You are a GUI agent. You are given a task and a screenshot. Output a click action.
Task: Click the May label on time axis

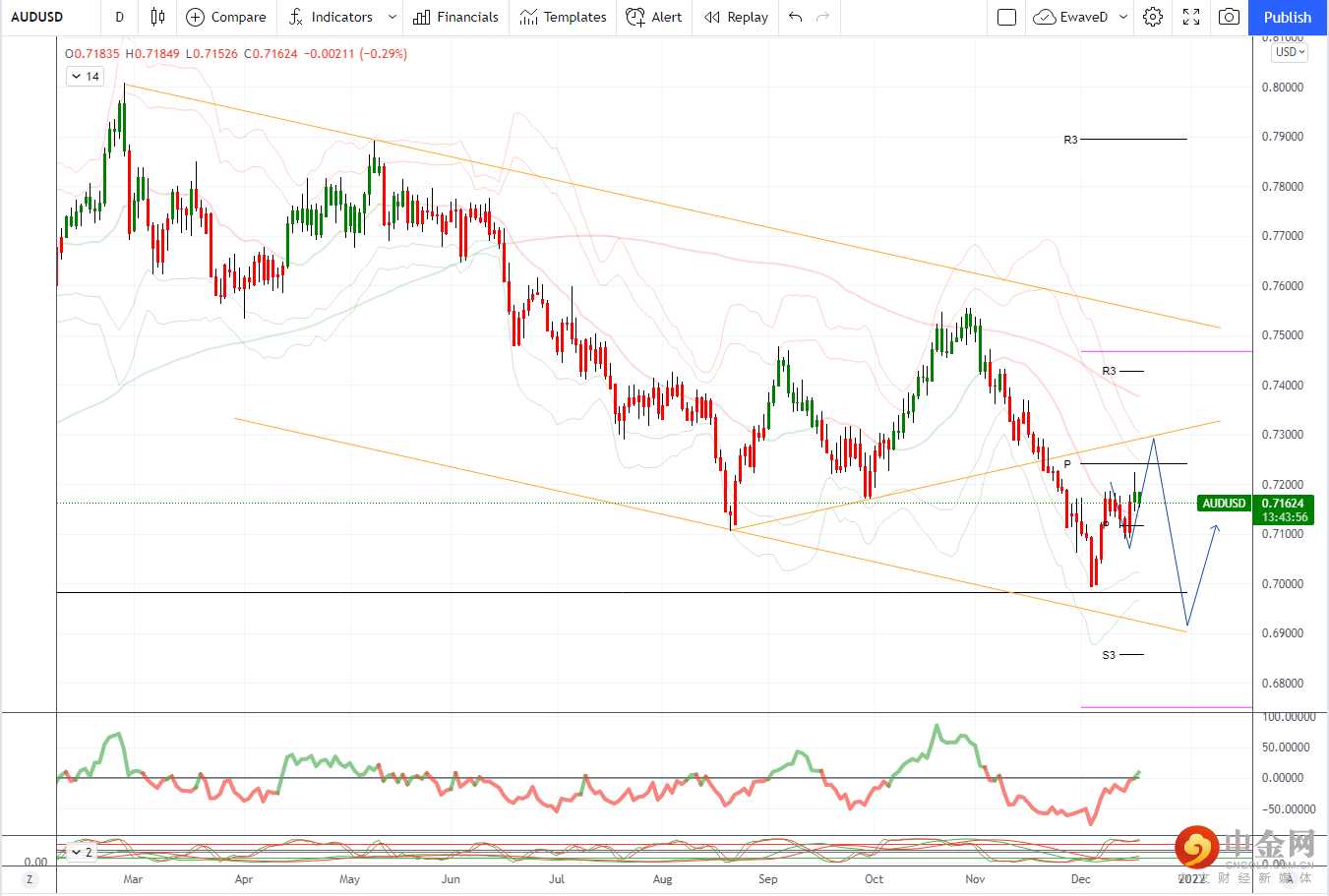(x=349, y=879)
